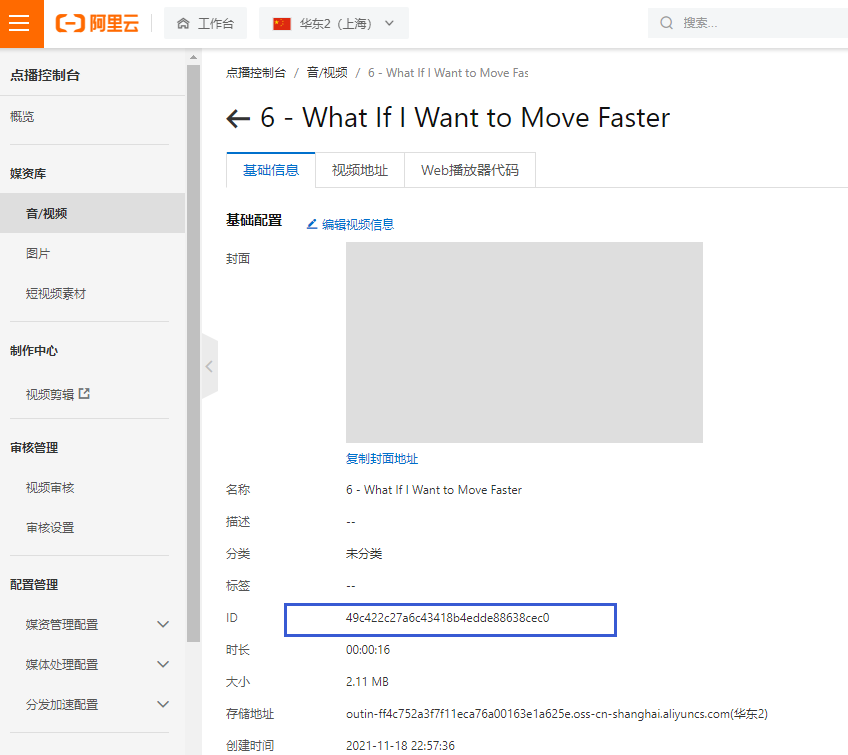848x755 pixels.
Task: Open the hamburger navigation menu
Action: 20,23
